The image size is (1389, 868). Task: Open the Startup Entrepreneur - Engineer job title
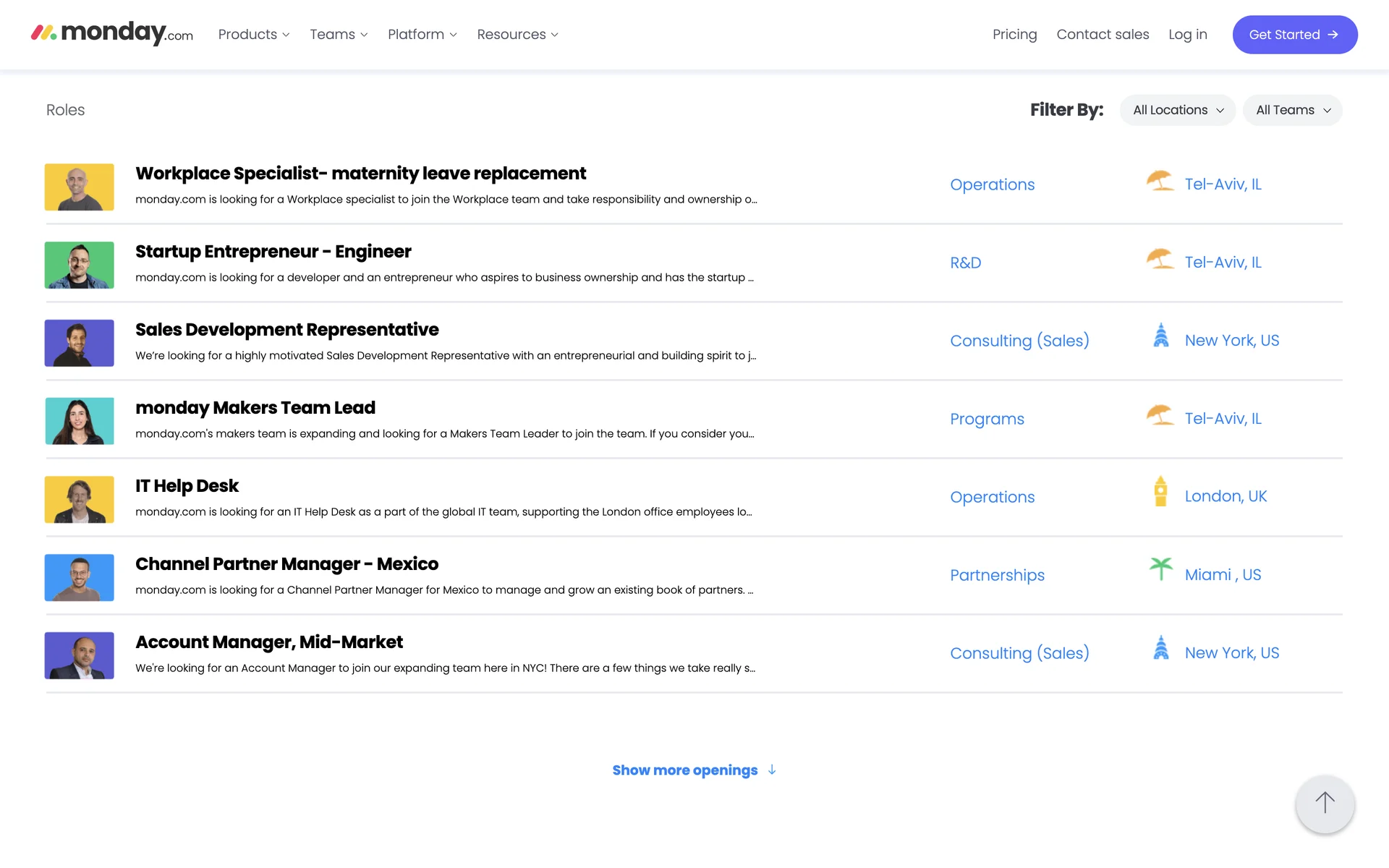coord(273,252)
